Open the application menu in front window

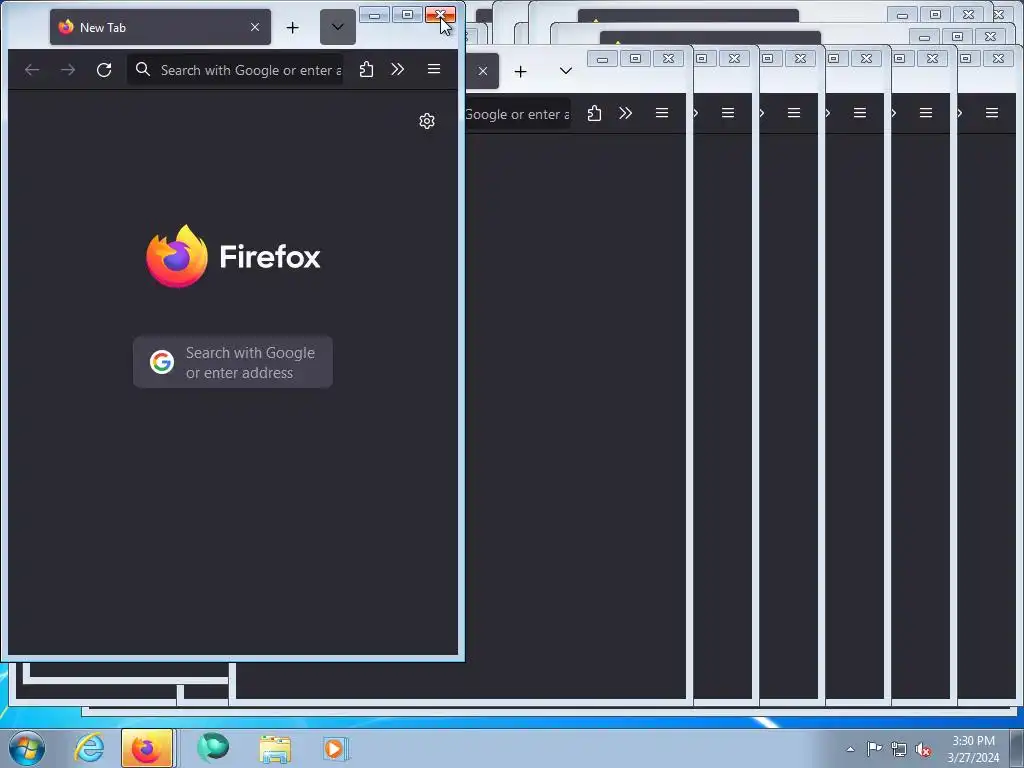click(x=434, y=69)
